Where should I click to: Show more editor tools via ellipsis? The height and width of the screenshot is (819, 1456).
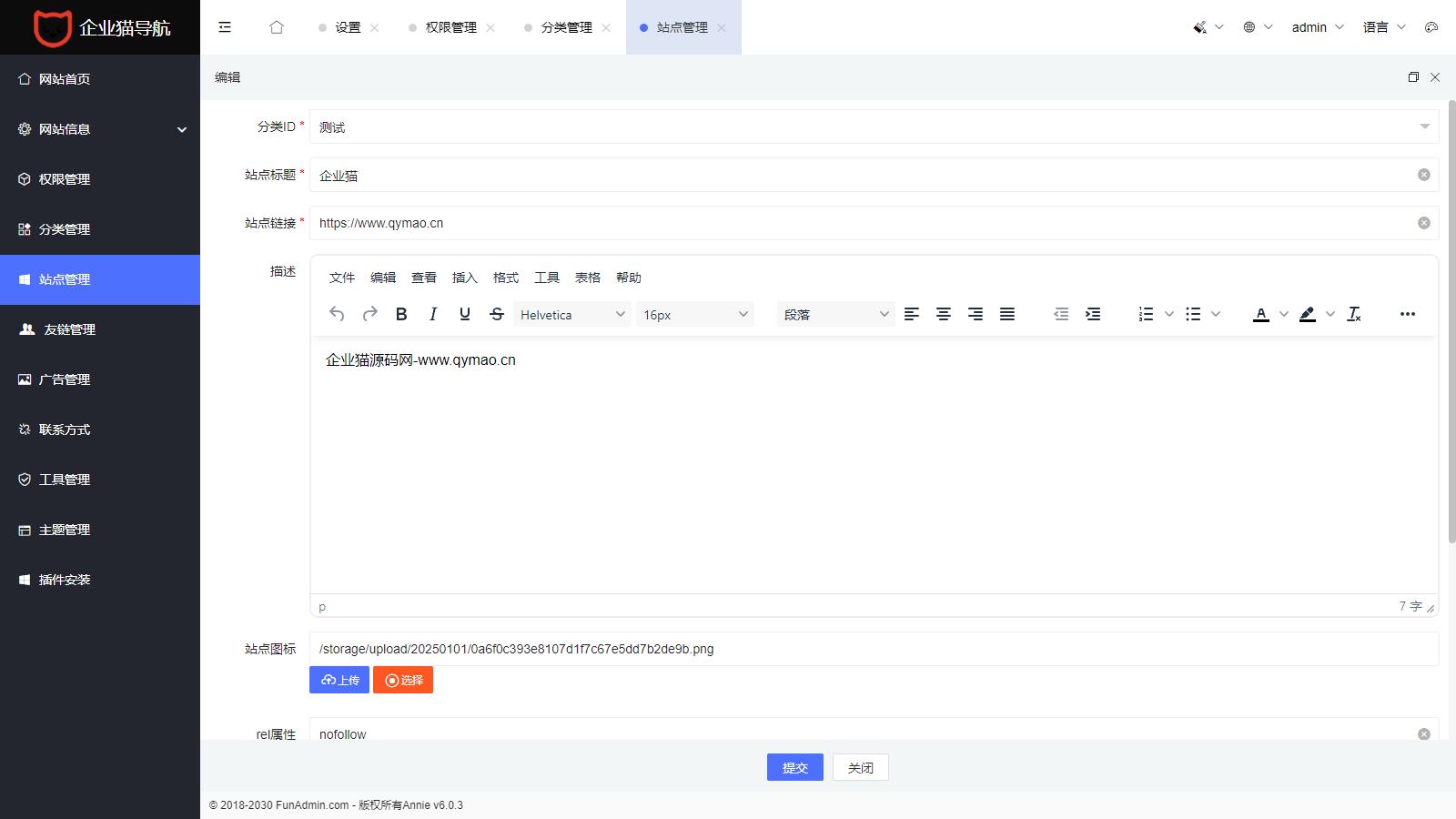click(1408, 314)
